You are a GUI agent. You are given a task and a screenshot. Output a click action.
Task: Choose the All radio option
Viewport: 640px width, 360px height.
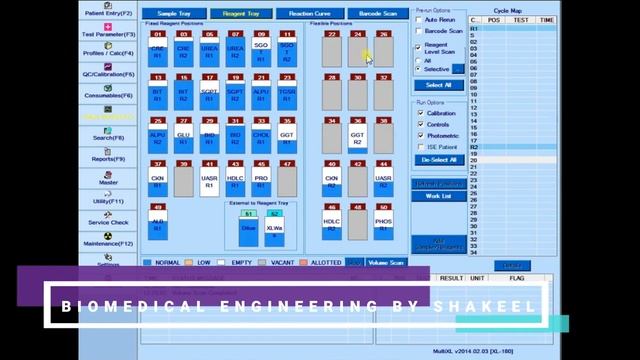point(418,60)
